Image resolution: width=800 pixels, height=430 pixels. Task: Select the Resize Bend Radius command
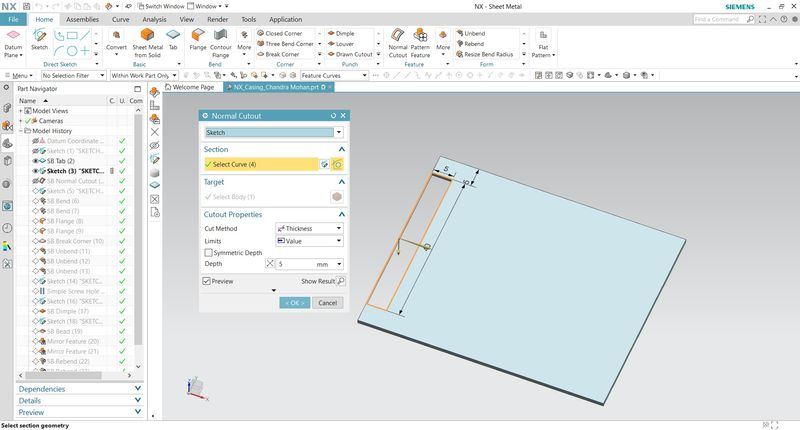coord(485,54)
